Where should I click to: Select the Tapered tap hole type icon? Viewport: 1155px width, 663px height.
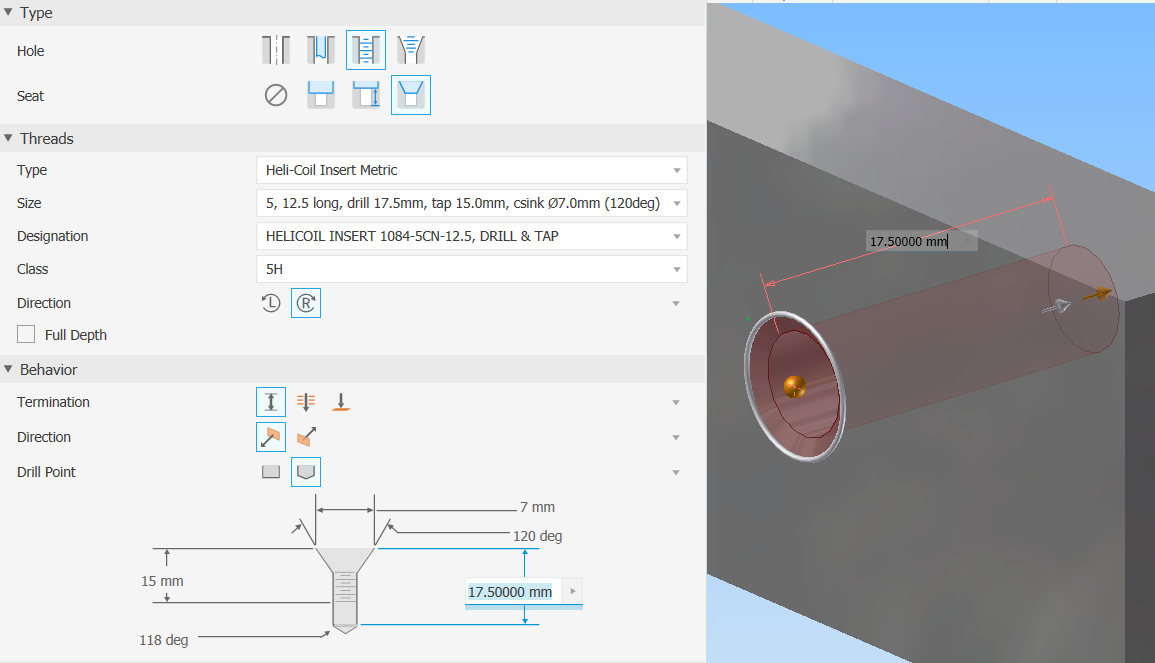point(410,49)
